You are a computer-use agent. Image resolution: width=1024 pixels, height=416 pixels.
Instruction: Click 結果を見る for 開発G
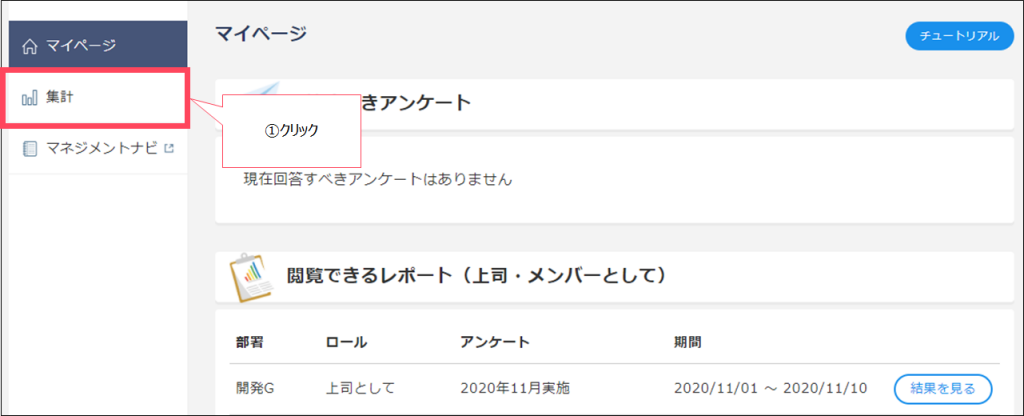[x=943, y=389]
